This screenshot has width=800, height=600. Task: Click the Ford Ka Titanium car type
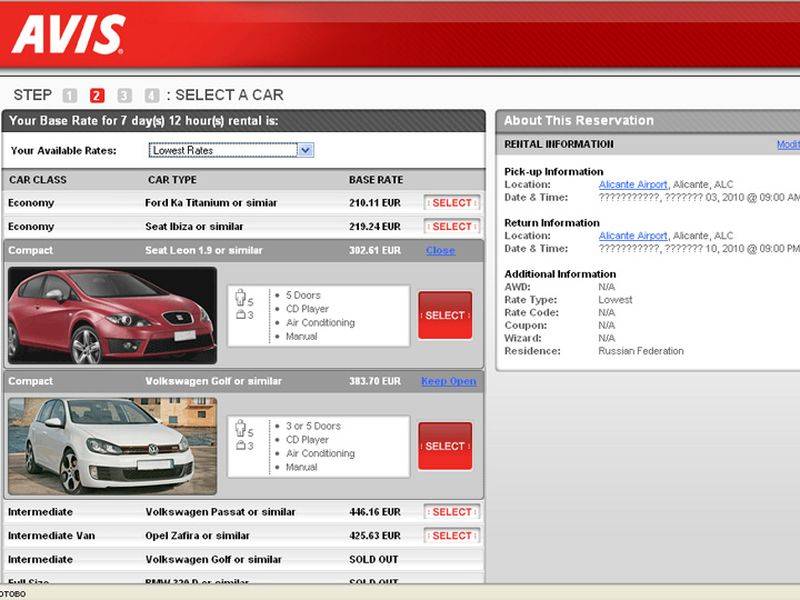tap(211, 203)
